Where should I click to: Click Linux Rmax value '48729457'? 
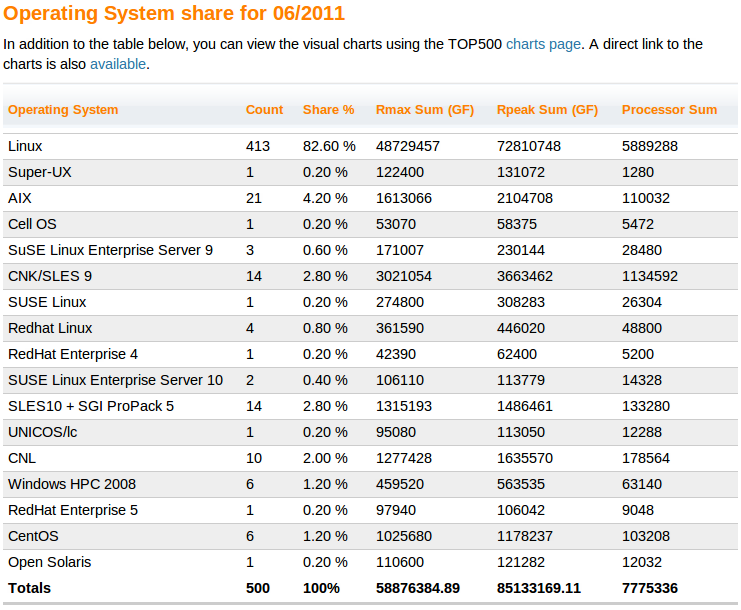tap(407, 146)
